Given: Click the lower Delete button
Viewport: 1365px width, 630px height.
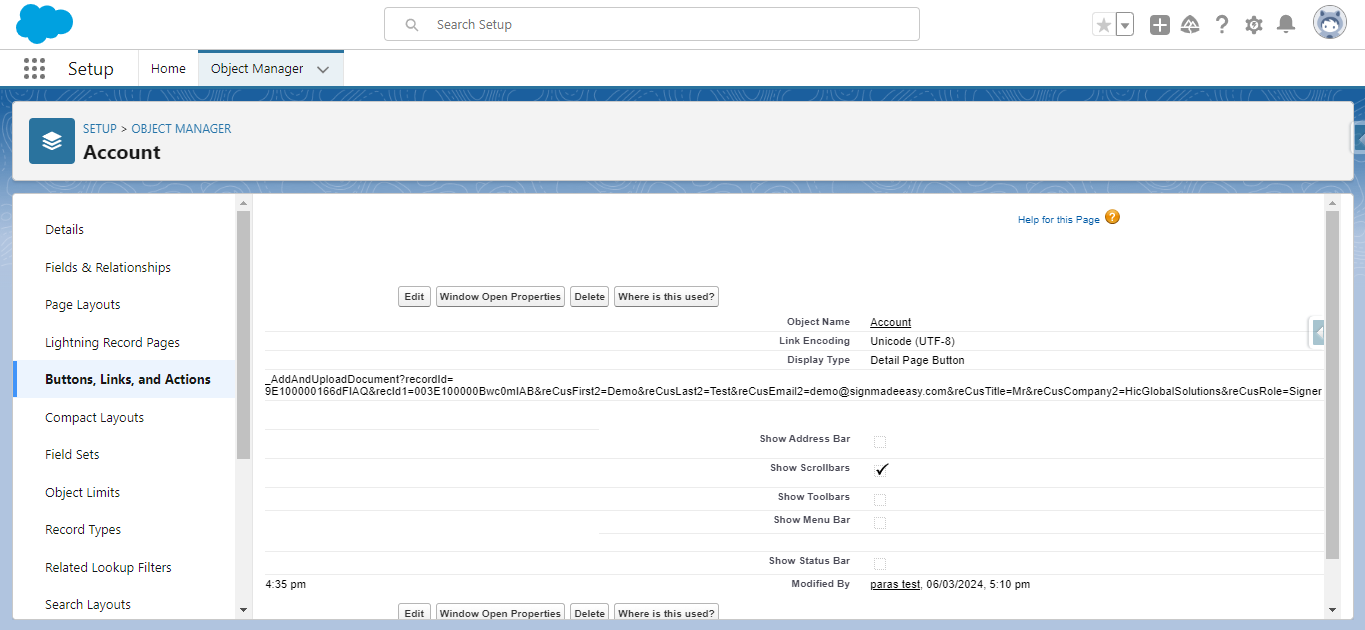Looking at the screenshot, I should coord(590,613).
